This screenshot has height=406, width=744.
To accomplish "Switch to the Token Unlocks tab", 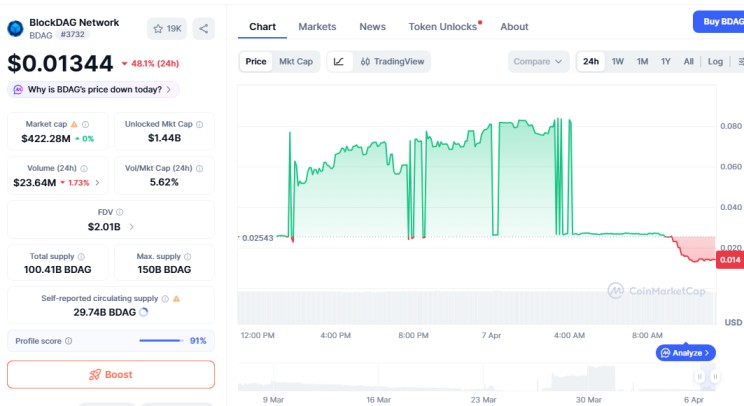I will click(442, 27).
